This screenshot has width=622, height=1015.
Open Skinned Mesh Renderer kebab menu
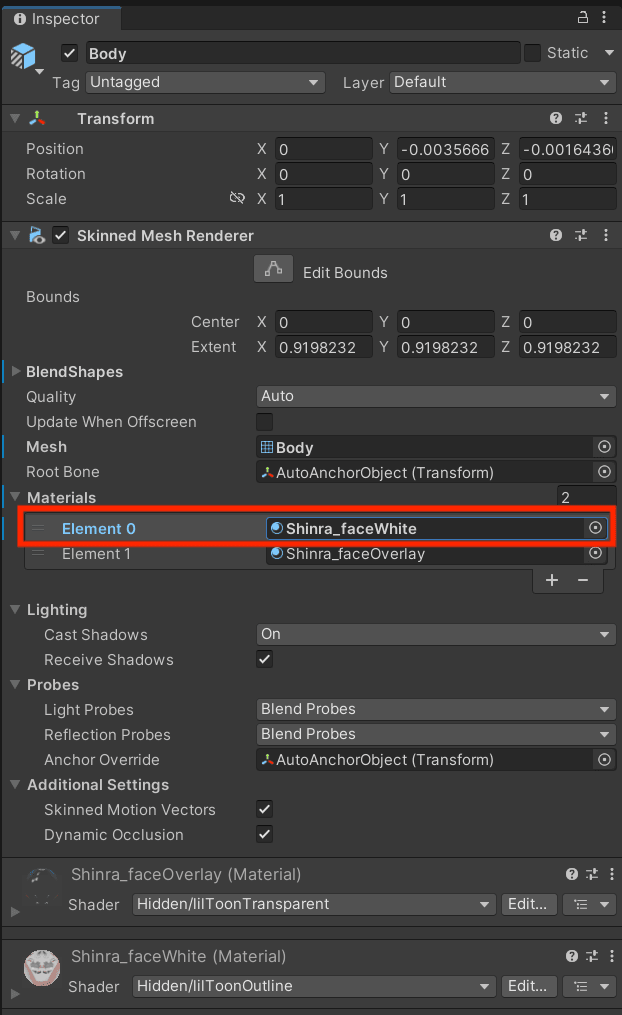[605, 235]
